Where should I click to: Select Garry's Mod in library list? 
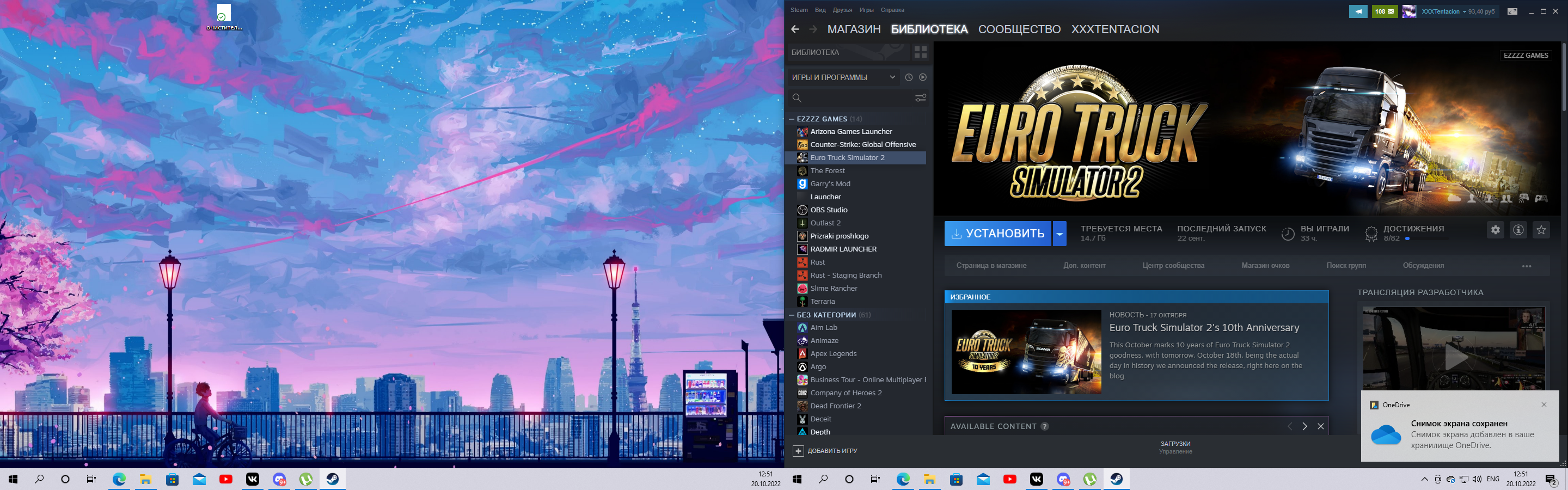pyautogui.click(x=855, y=184)
